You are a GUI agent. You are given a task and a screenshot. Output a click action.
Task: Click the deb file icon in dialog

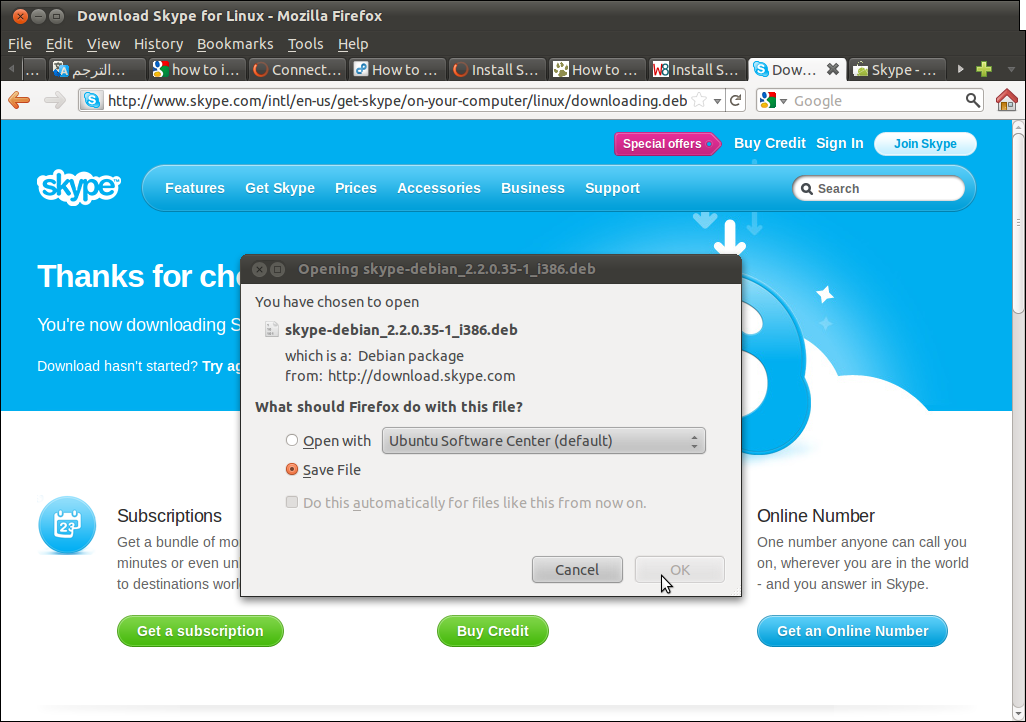271,329
